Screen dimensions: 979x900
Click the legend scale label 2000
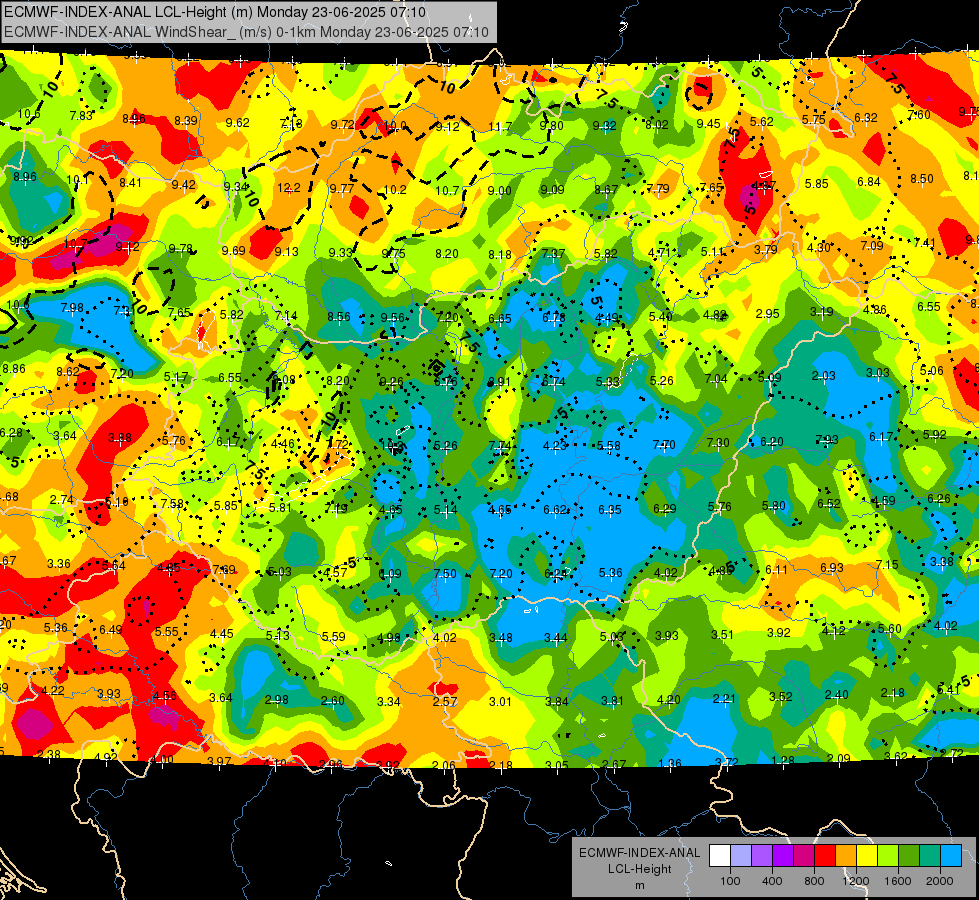[940, 881]
